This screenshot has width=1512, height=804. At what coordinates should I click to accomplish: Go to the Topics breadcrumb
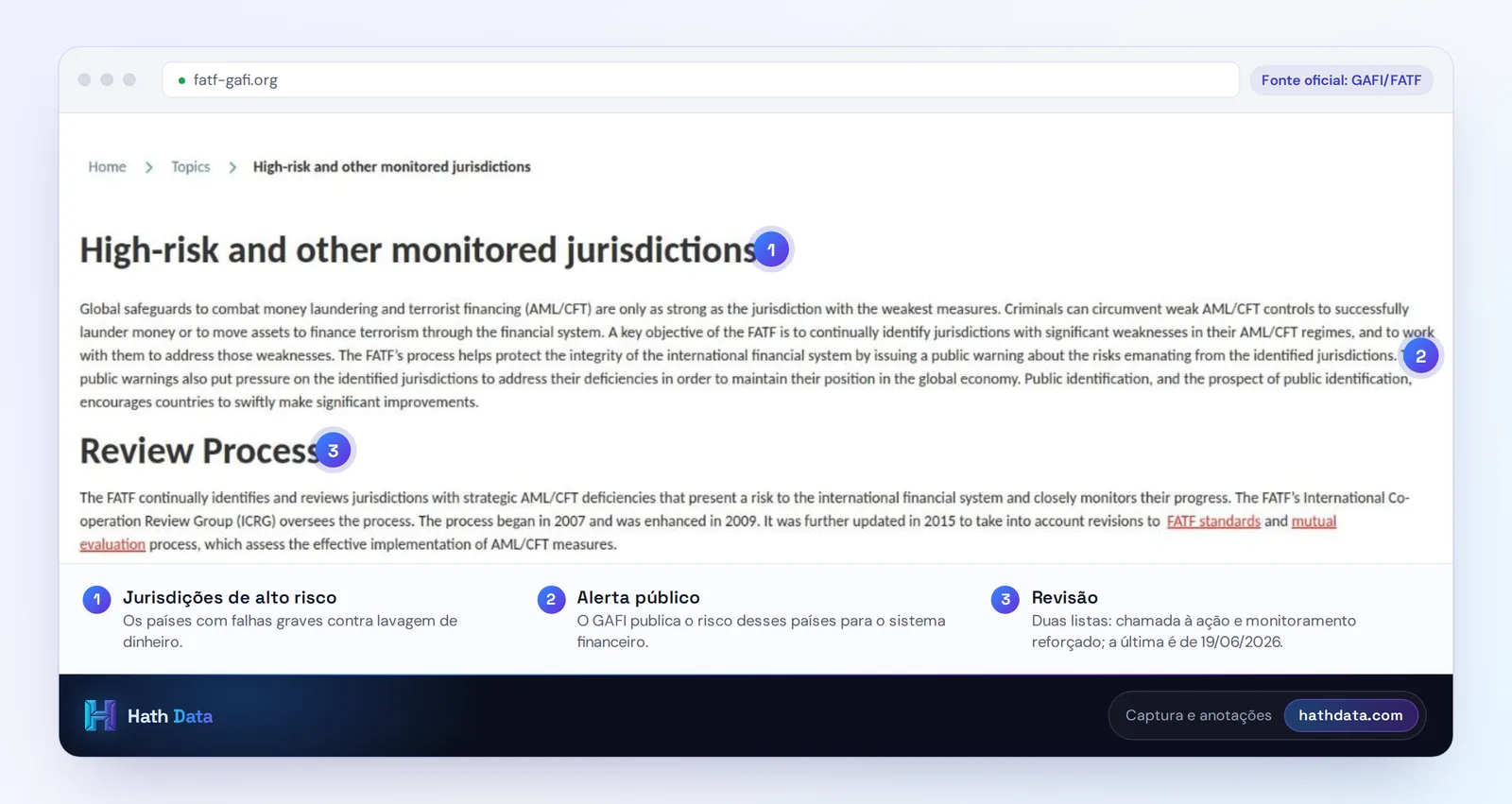(x=190, y=166)
